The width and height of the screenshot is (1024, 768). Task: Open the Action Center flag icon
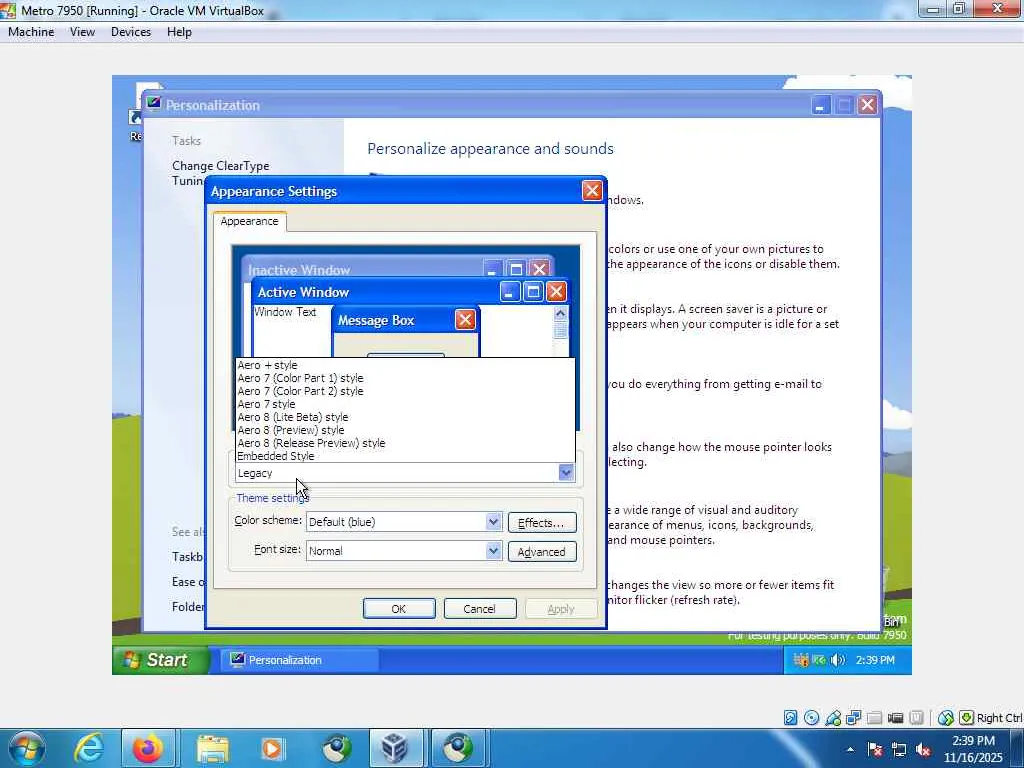(874, 749)
